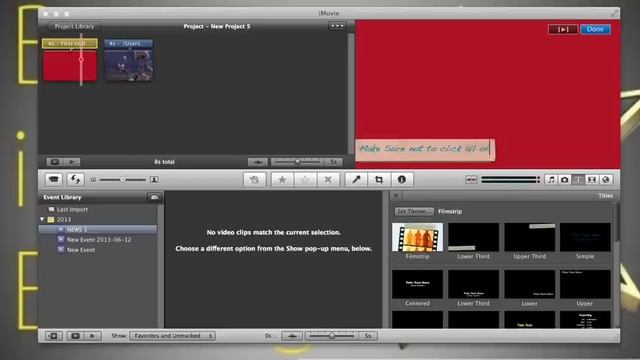
Task: Open the photo browser camera icon
Action: pyautogui.click(x=564, y=180)
